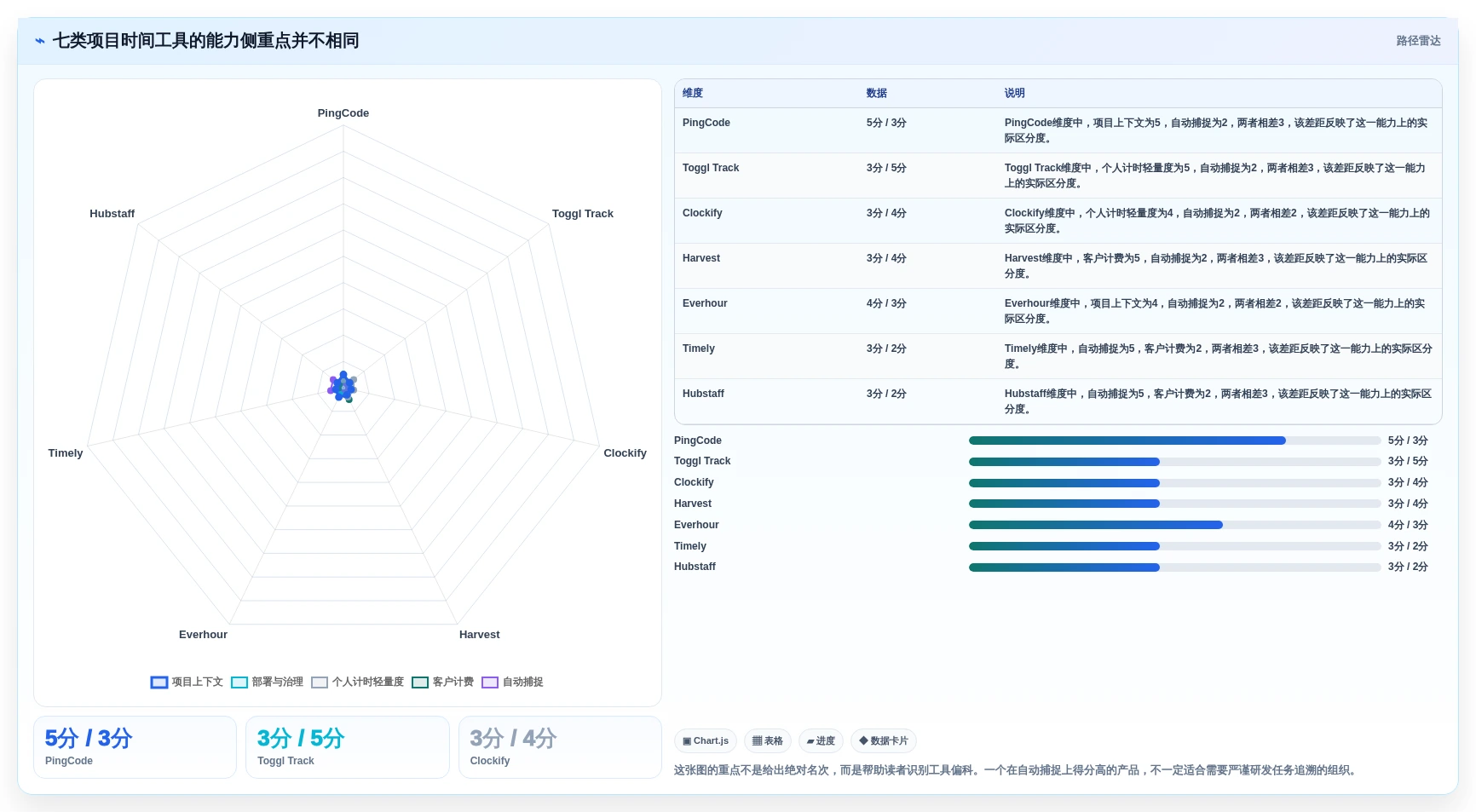Click the 3分 / 5分 cell in Toggl Track table row
This screenshot has height=812, width=1476.
[886, 168]
